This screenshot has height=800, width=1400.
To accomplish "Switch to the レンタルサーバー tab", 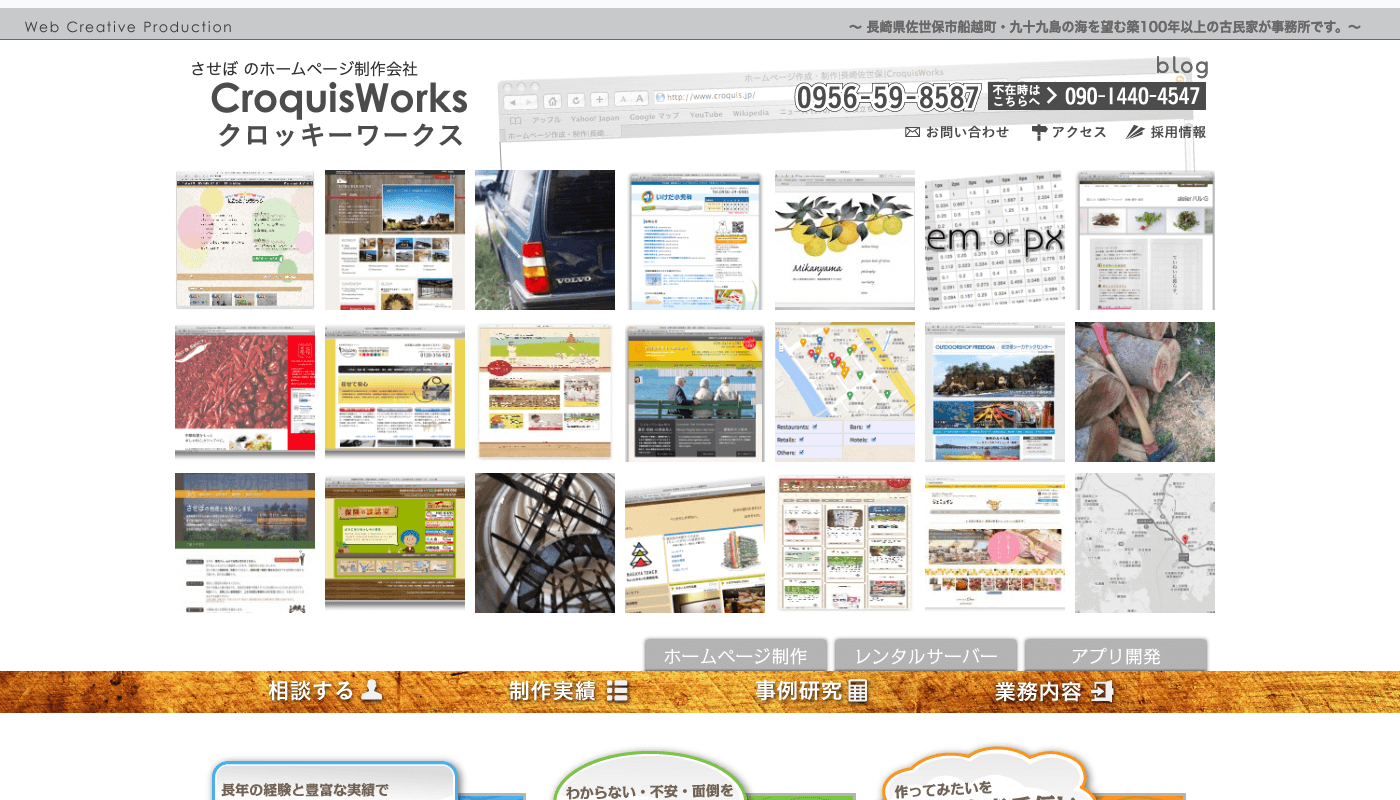I will point(925,656).
